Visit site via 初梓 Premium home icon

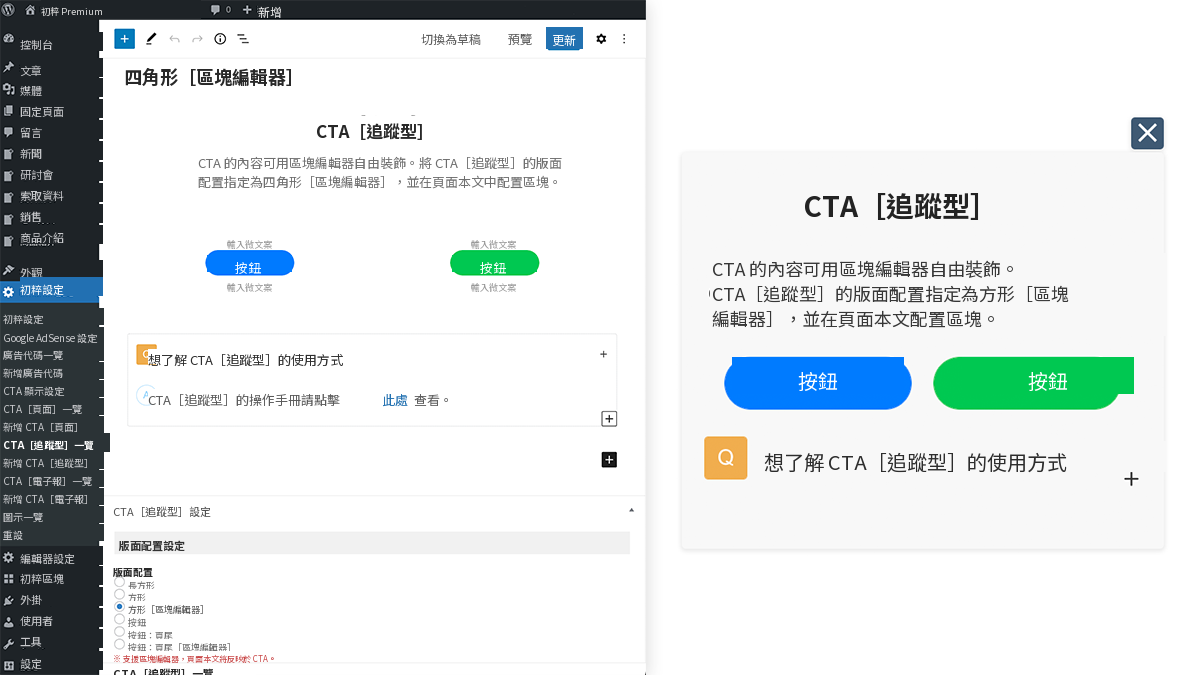tap(30, 11)
